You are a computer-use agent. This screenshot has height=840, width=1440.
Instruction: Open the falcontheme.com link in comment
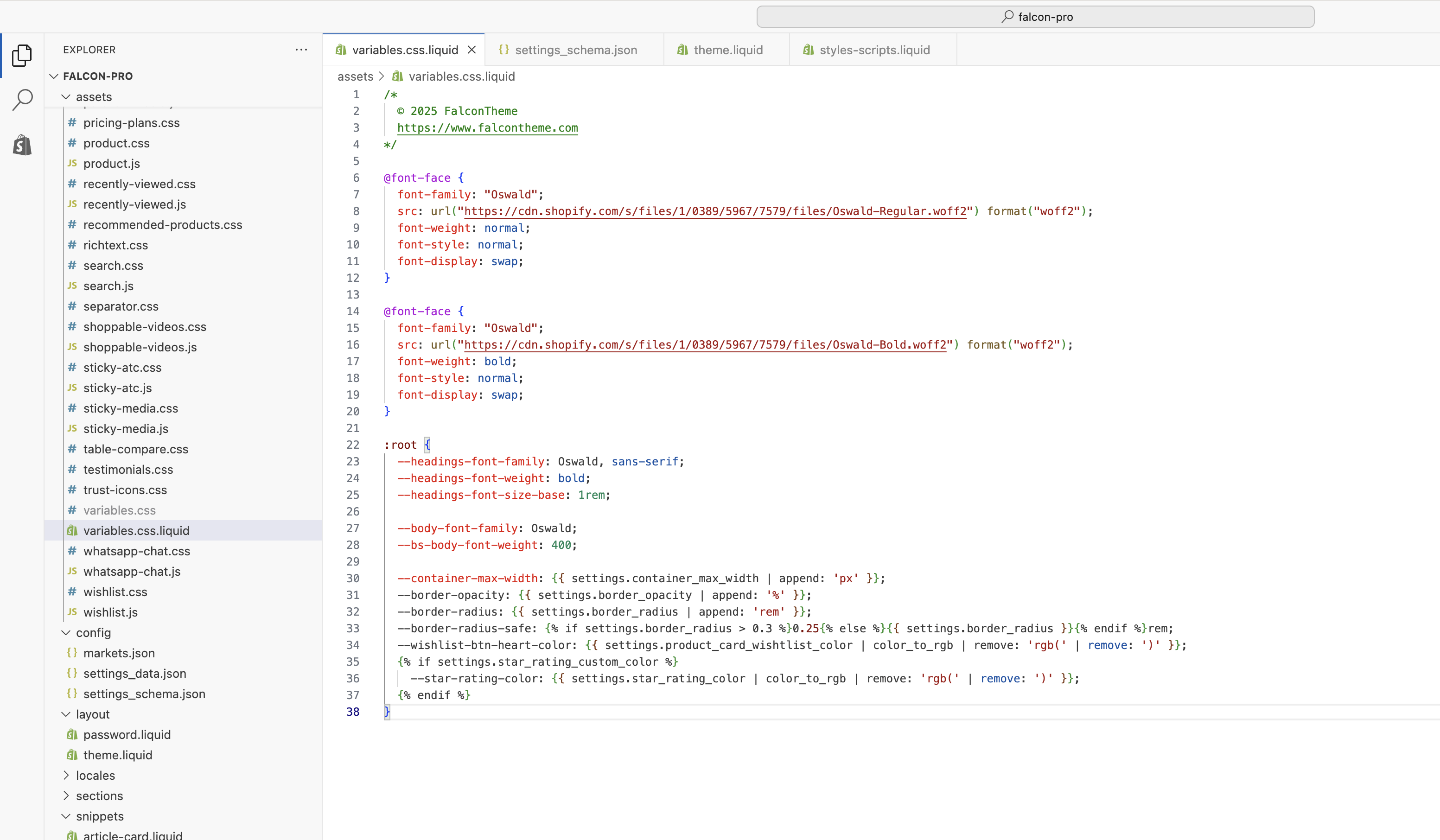coord(487,128)
